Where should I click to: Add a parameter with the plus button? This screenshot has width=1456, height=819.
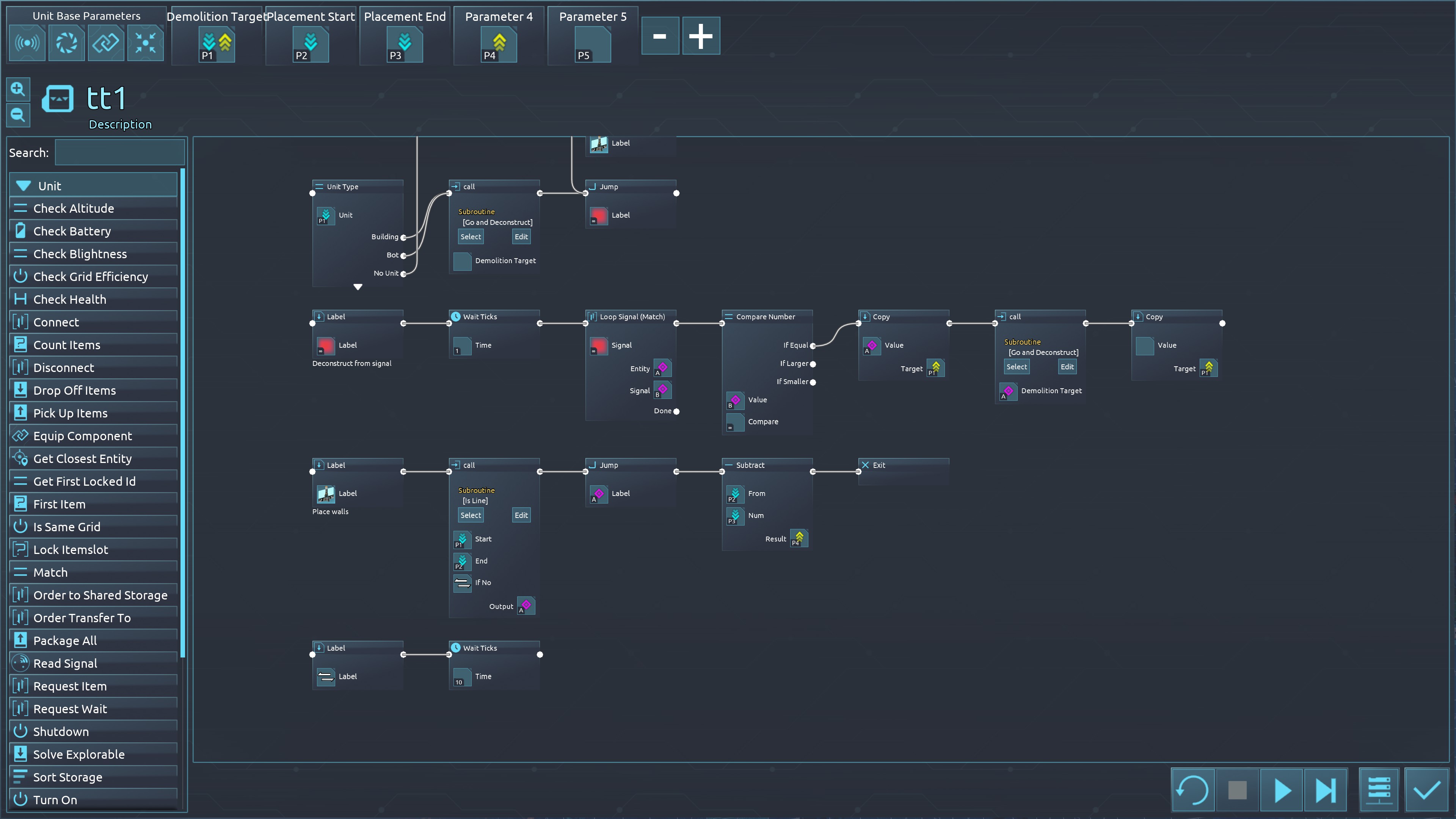pos(701,36)
